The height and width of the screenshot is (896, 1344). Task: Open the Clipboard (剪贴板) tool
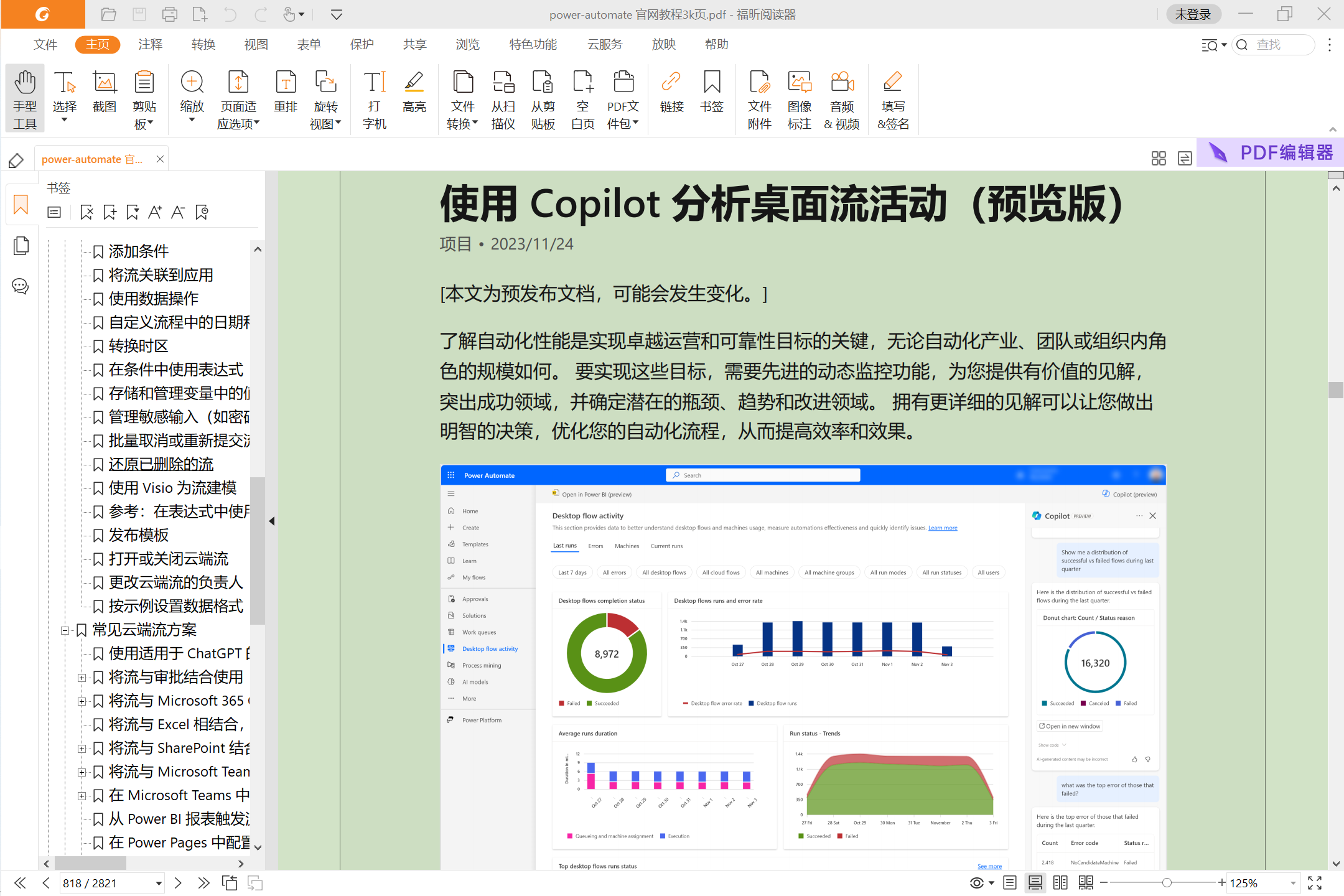point(144,98)
